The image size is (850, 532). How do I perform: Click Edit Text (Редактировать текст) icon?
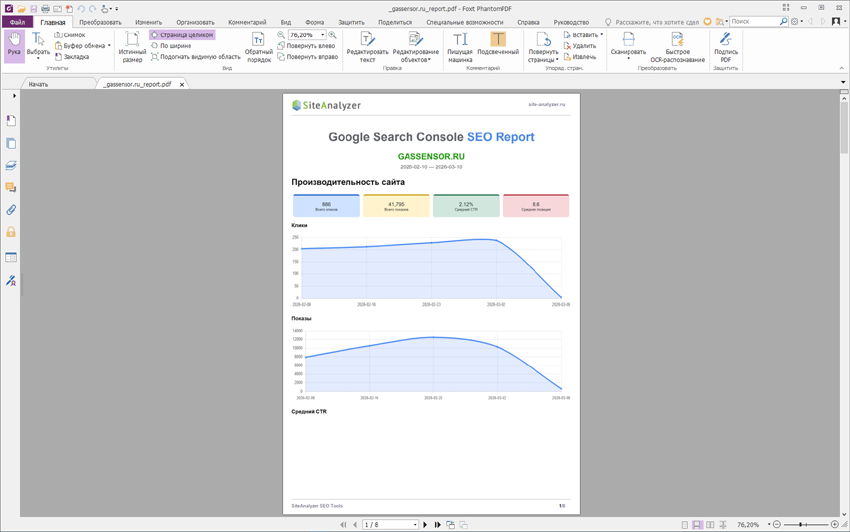367,46
